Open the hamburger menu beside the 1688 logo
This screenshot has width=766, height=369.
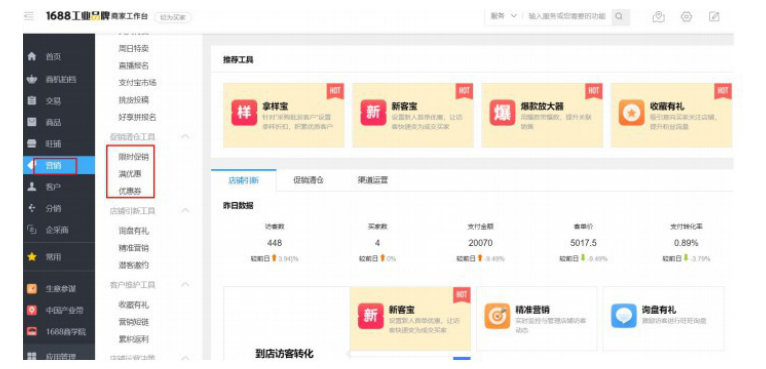29,16
